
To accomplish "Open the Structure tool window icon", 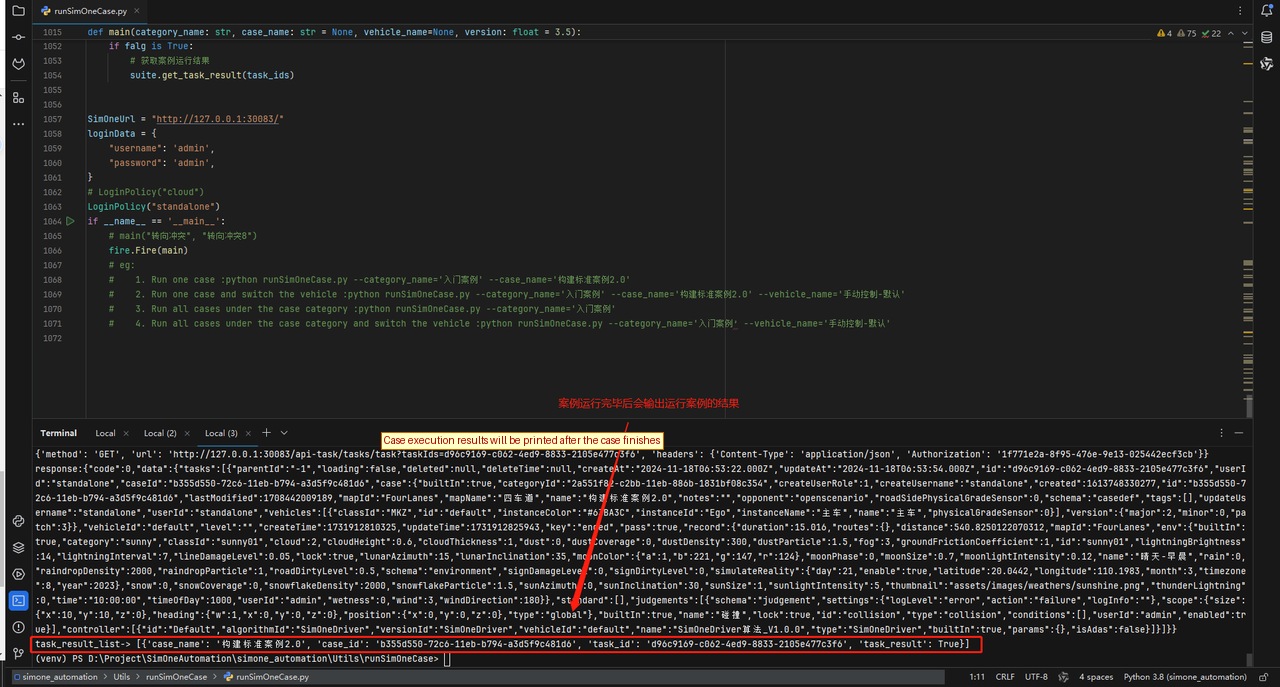I will click(18, 97).
